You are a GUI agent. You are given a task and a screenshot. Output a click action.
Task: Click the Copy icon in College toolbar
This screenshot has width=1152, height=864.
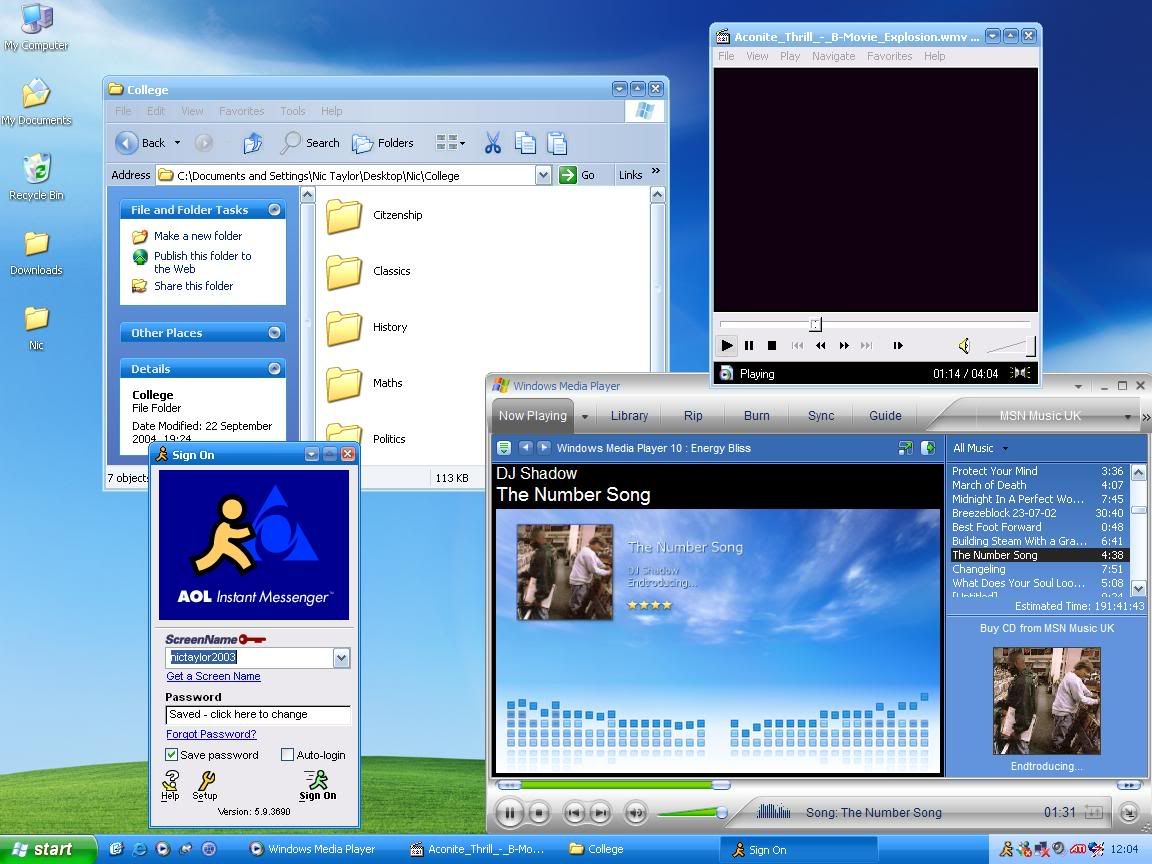(525, 143)
